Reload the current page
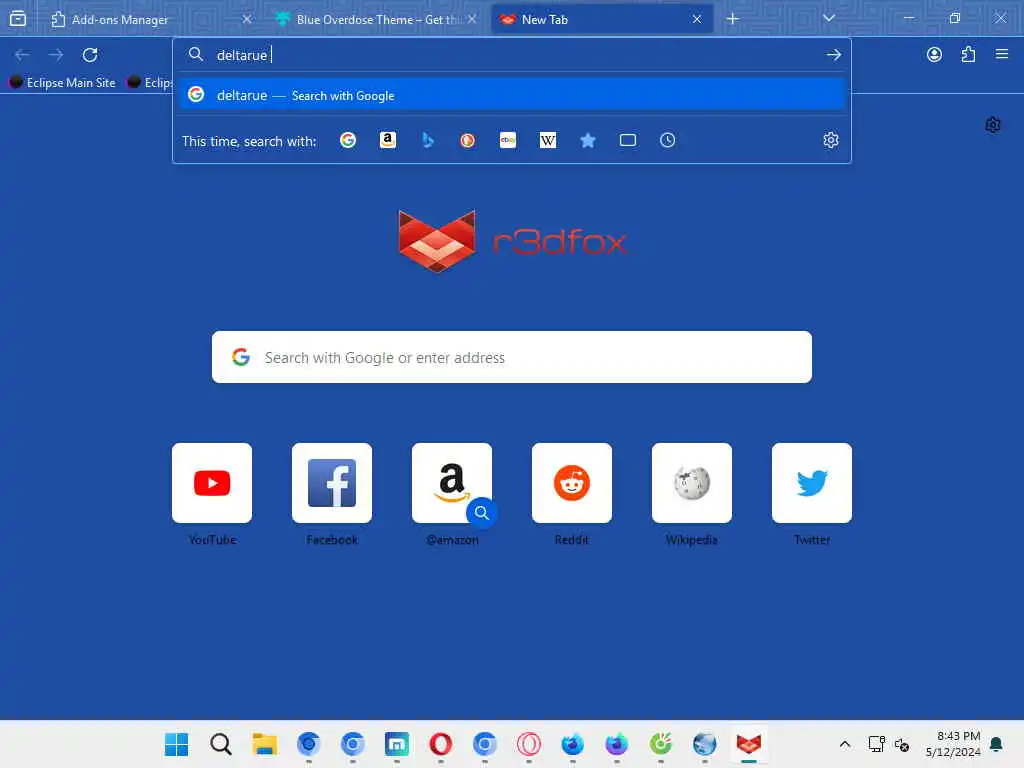1024x768 pixels. 90,55
